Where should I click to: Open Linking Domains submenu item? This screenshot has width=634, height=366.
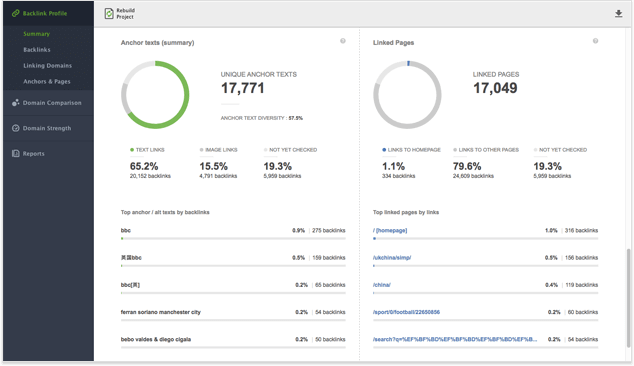coord(47,66)
